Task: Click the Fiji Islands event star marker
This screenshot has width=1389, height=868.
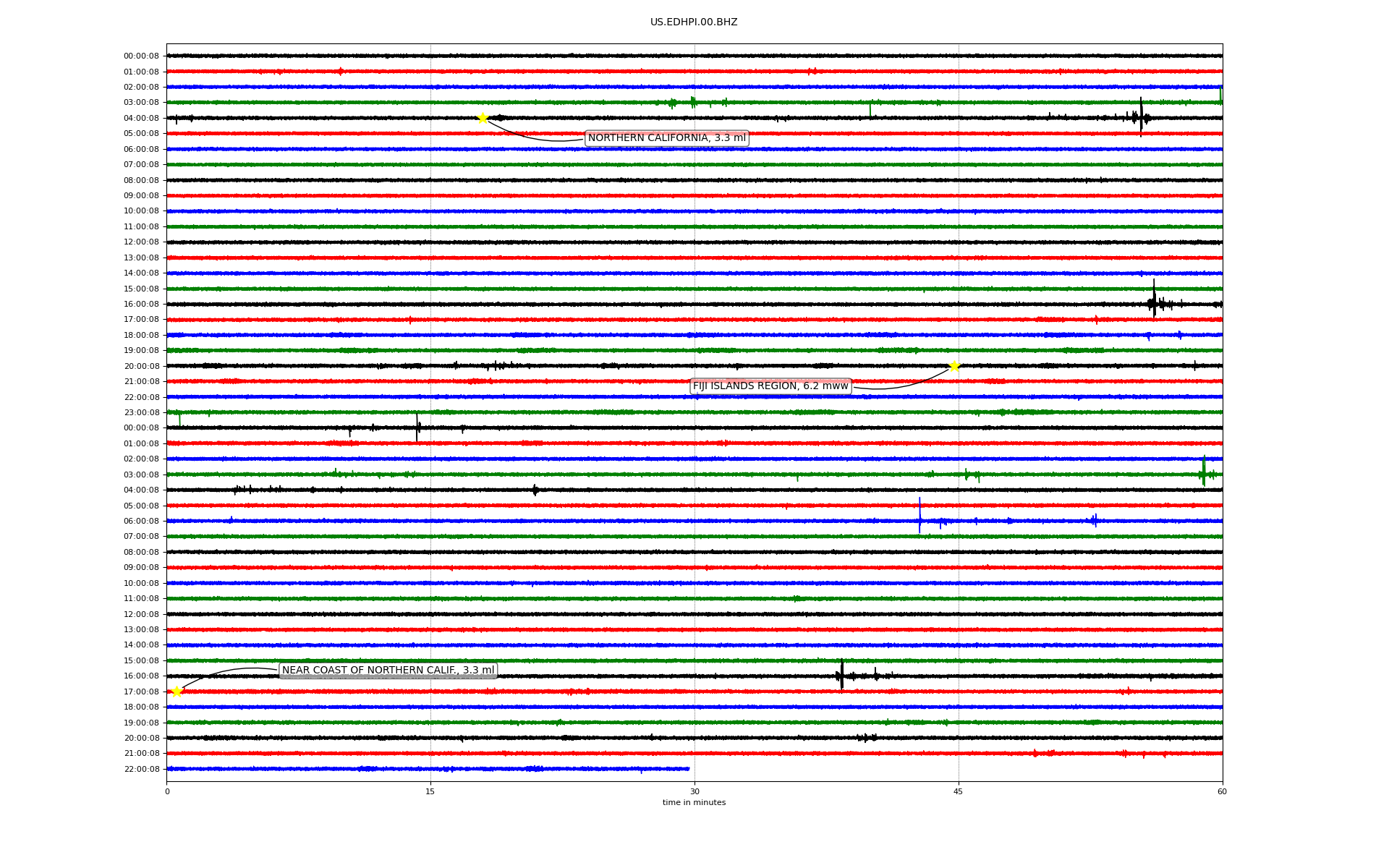Action: (954, 366)
